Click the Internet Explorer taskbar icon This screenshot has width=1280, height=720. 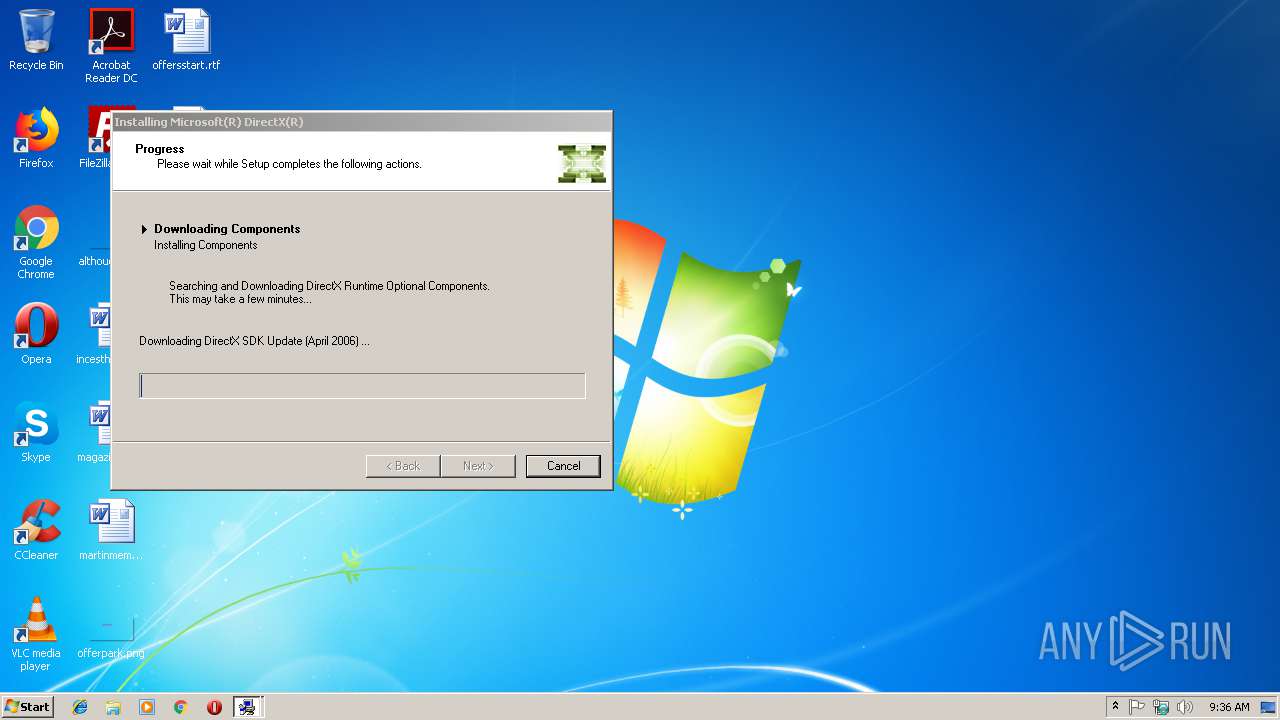pos(80,707)
